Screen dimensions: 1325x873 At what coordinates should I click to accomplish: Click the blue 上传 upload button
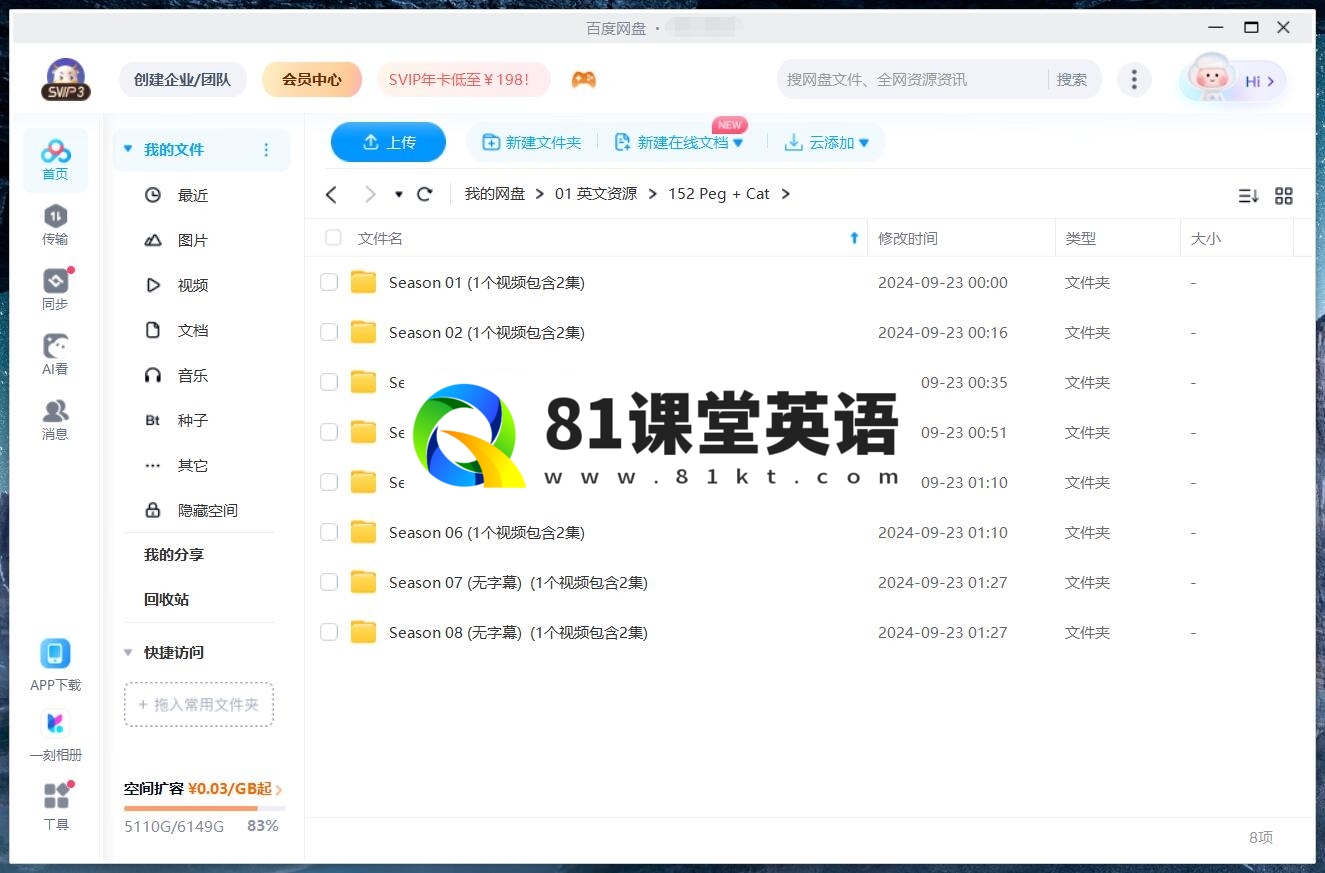click(388, 143)
